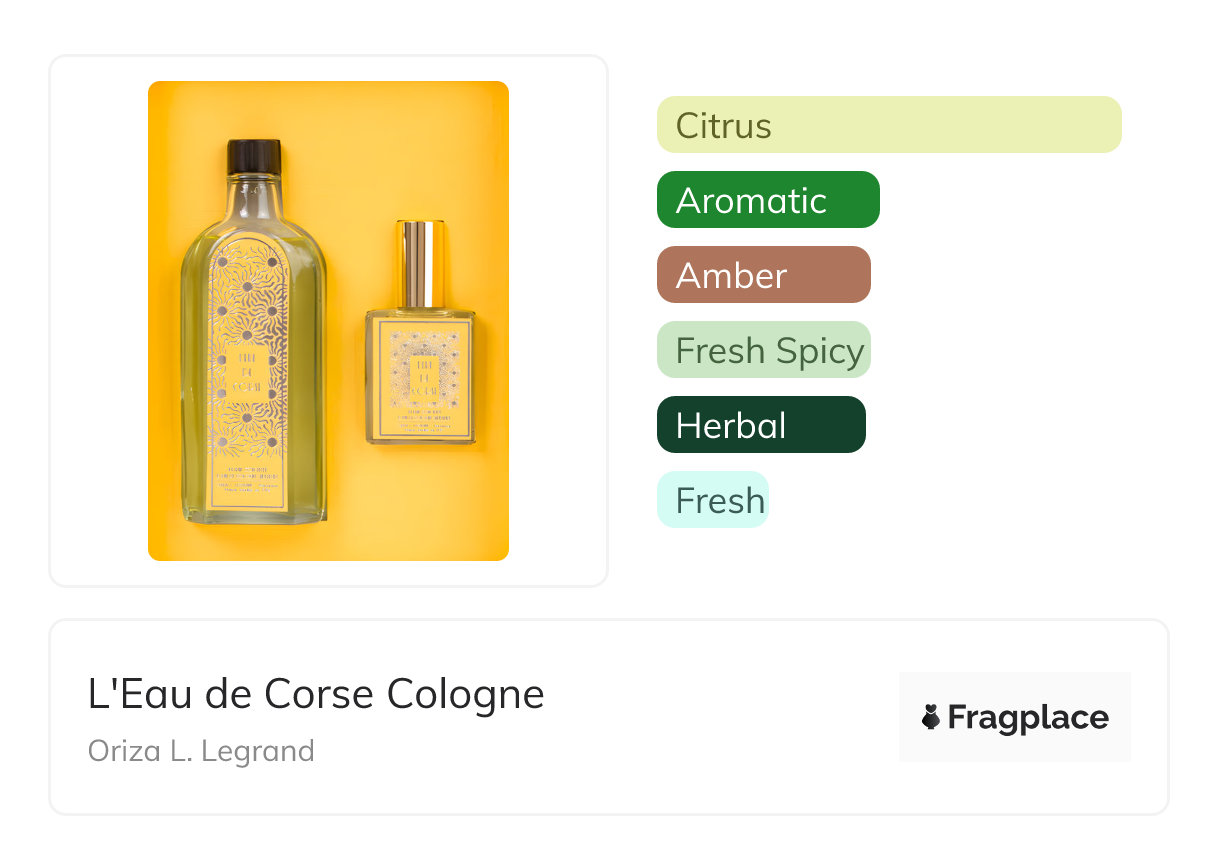Click the Fragplace wordmark text

pyautogui.click(x=1028, y=717)
